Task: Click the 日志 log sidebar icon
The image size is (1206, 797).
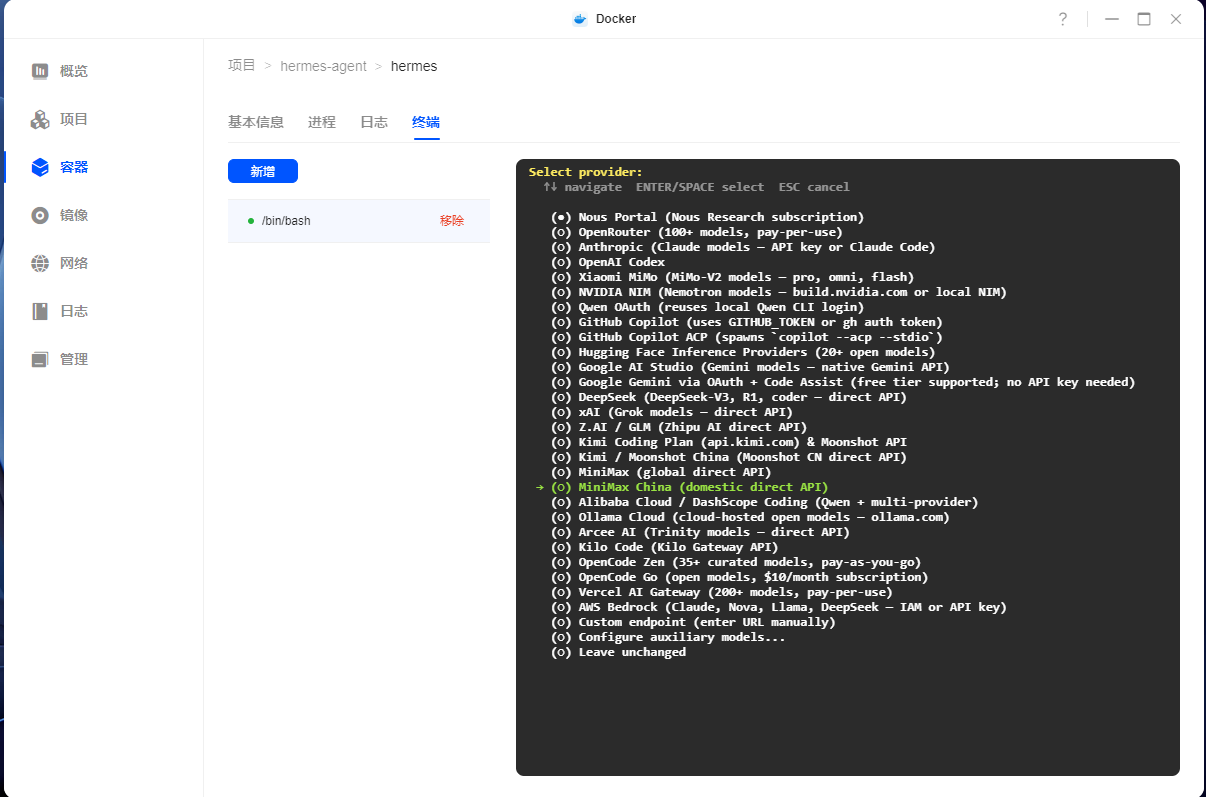Action: click(x=40, y=311)
